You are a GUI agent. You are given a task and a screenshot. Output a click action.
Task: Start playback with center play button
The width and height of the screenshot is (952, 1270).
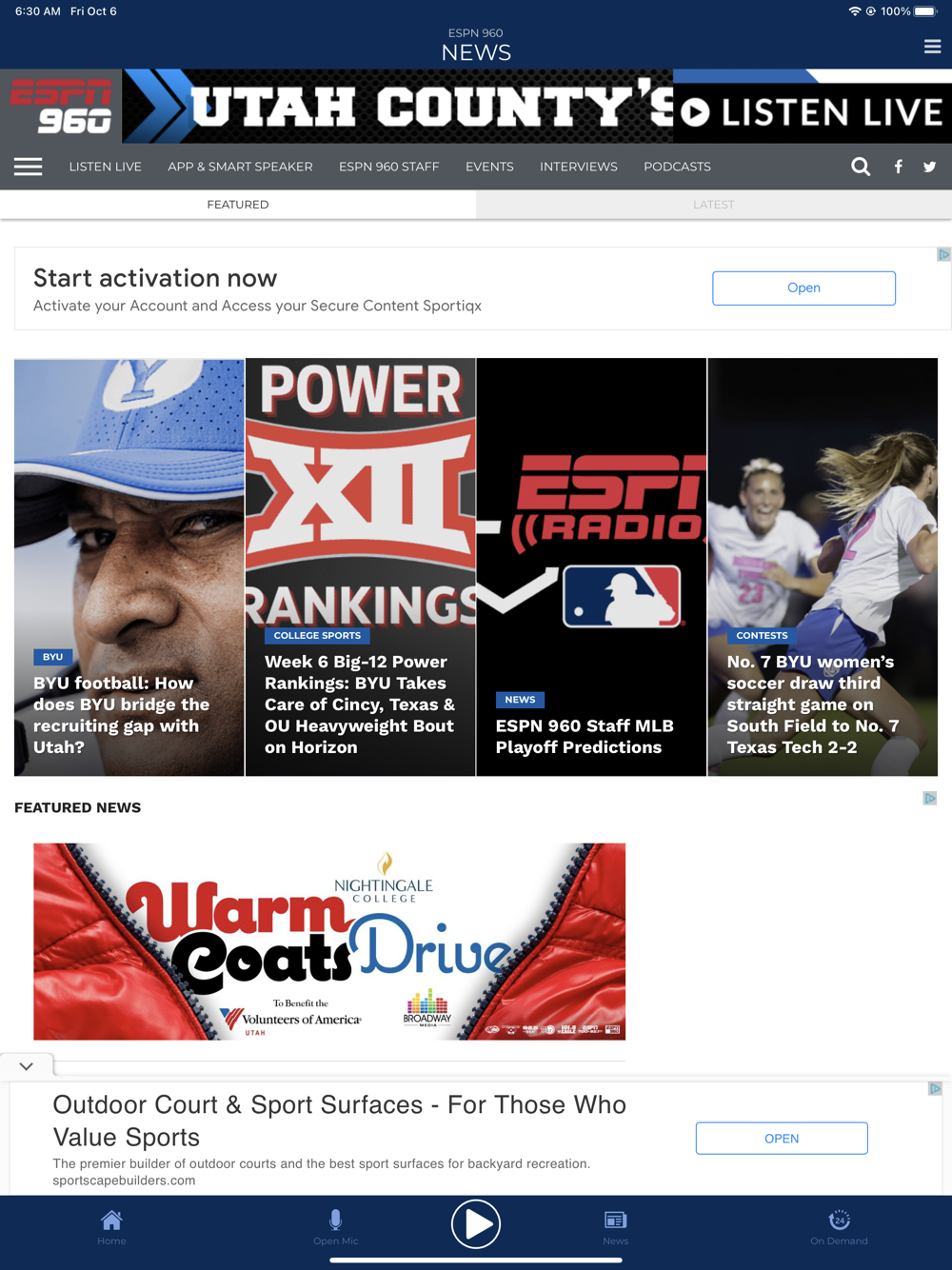[x=476, y=1223]
